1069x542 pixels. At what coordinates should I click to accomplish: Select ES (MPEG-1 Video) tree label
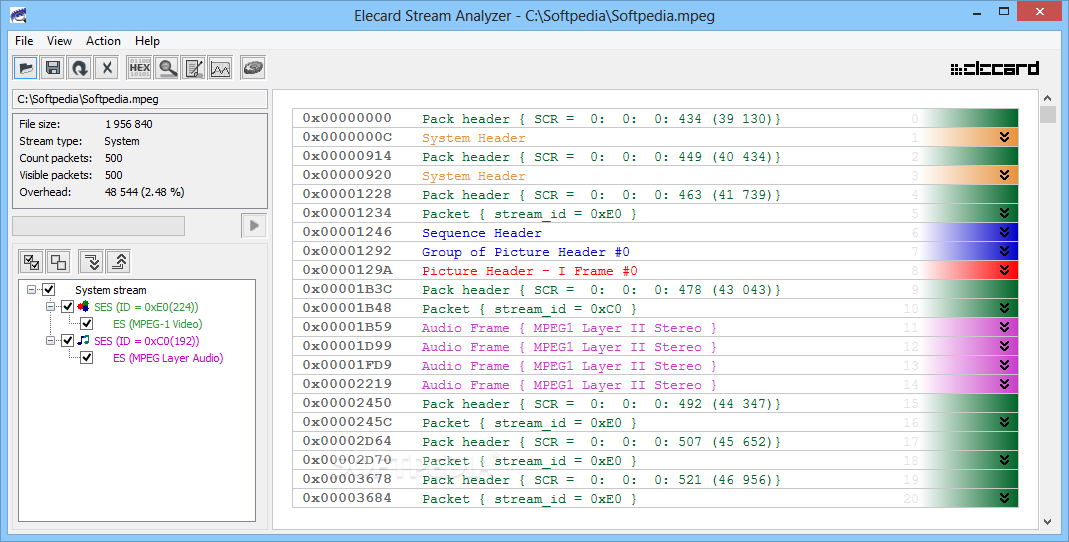point(157,324)
